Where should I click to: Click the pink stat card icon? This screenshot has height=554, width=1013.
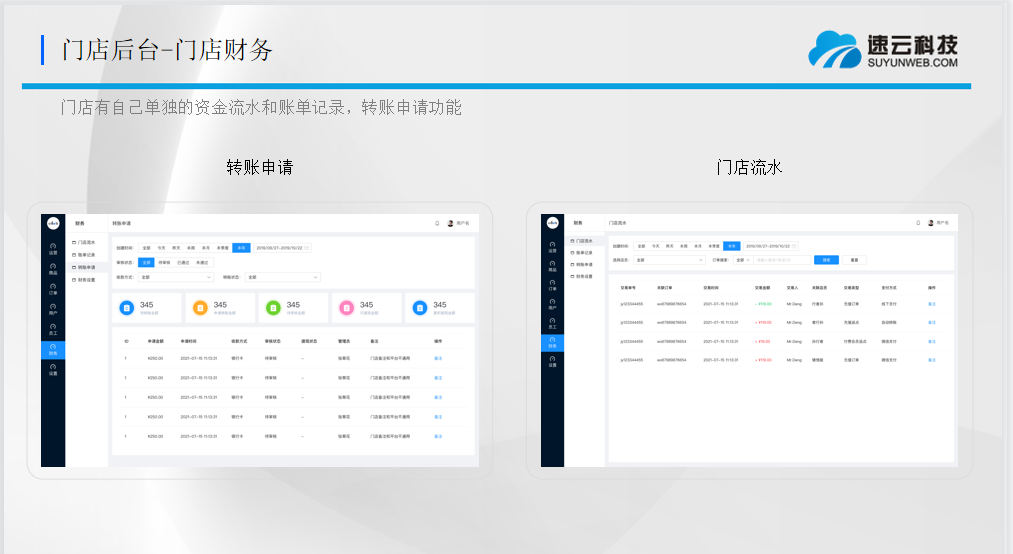pyautogui.click(x=346, y=308)
